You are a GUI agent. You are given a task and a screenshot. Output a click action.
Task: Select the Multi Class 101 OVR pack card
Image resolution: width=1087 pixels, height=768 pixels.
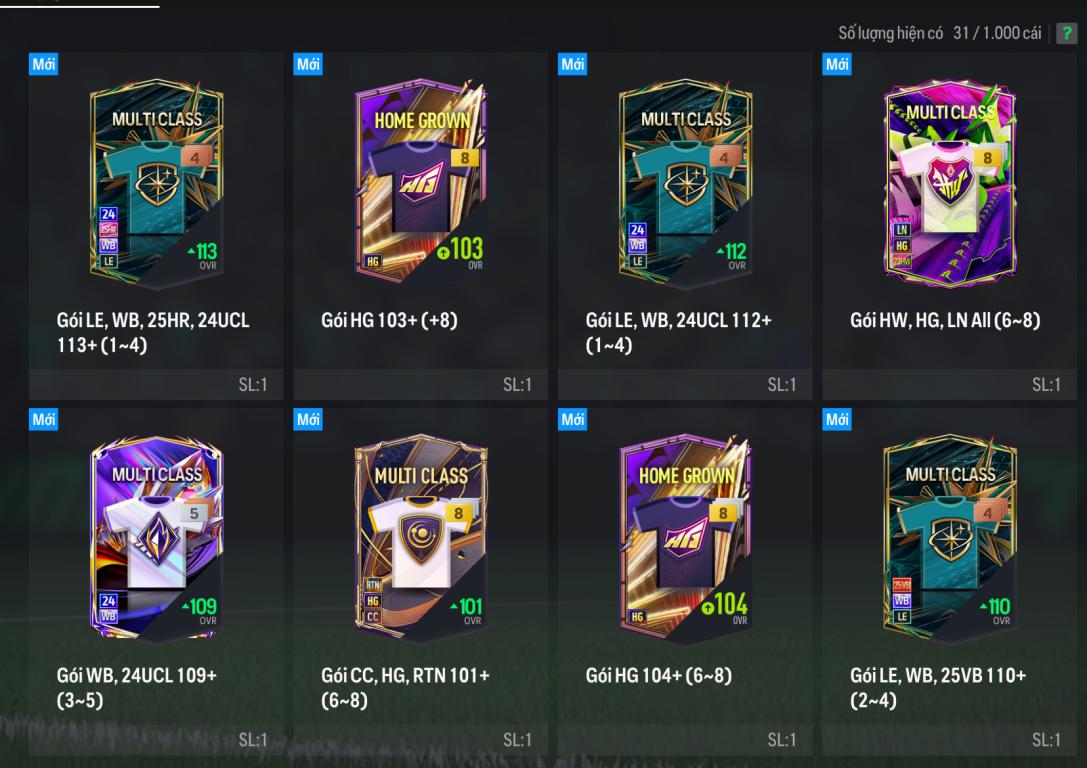(x=421, y=538)
